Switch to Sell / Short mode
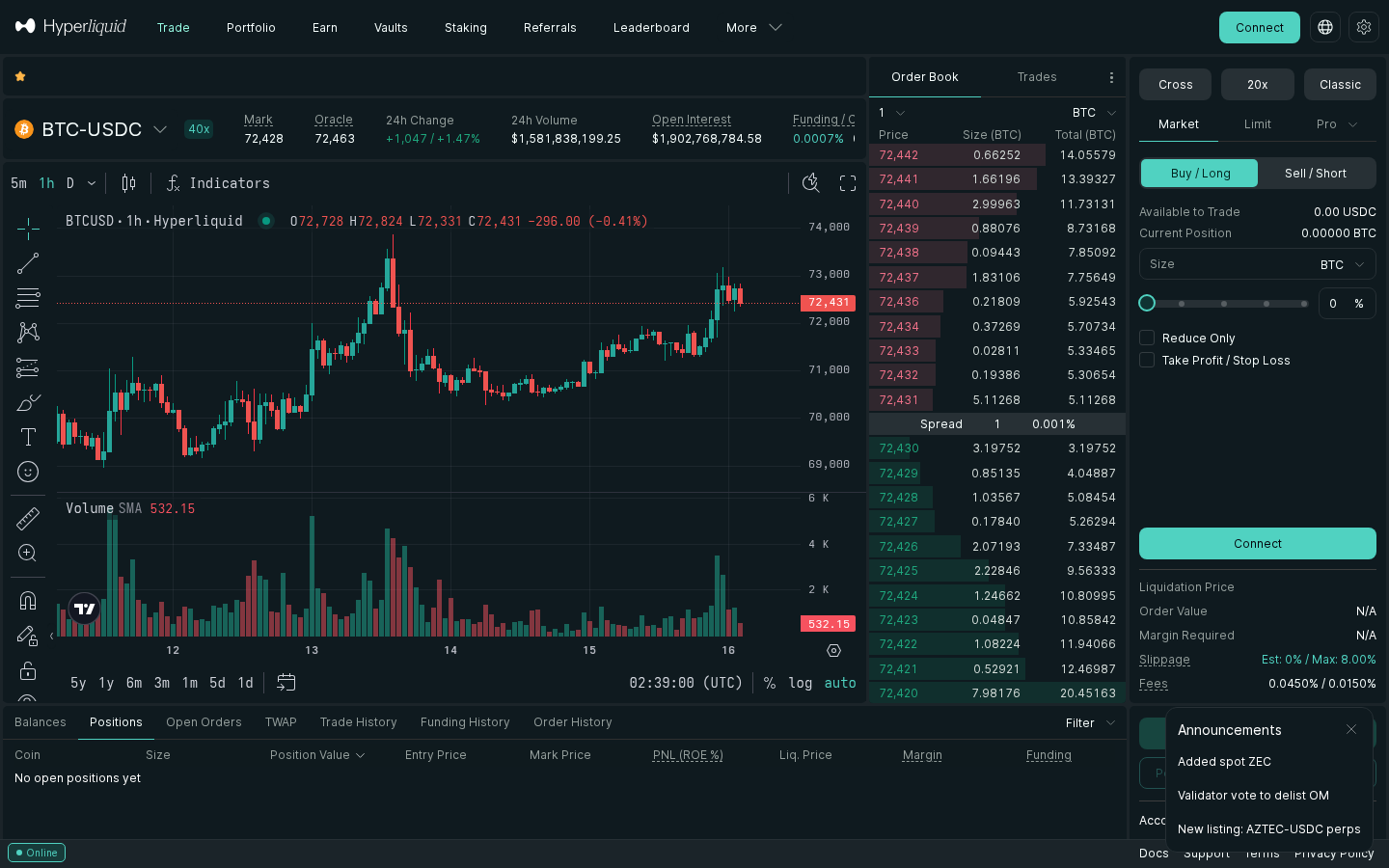The image size is (1389, 868). 1317,174
